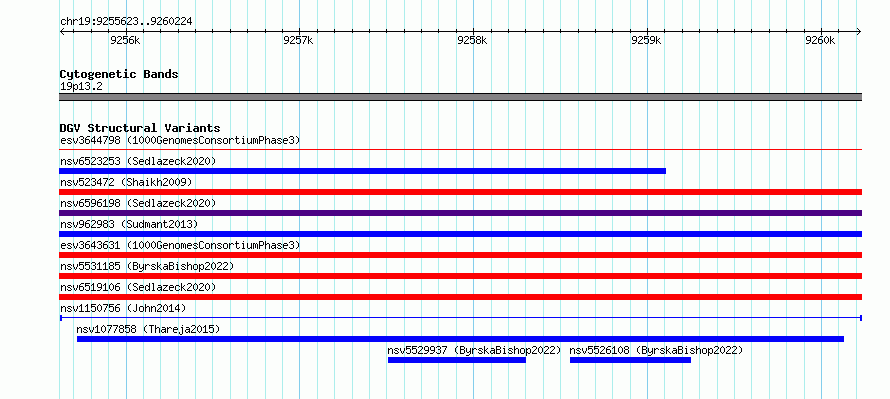Open the esv3643631 red variant bar
The width and height of the screenshot is (890, 399).
click(x=460, y=255)
